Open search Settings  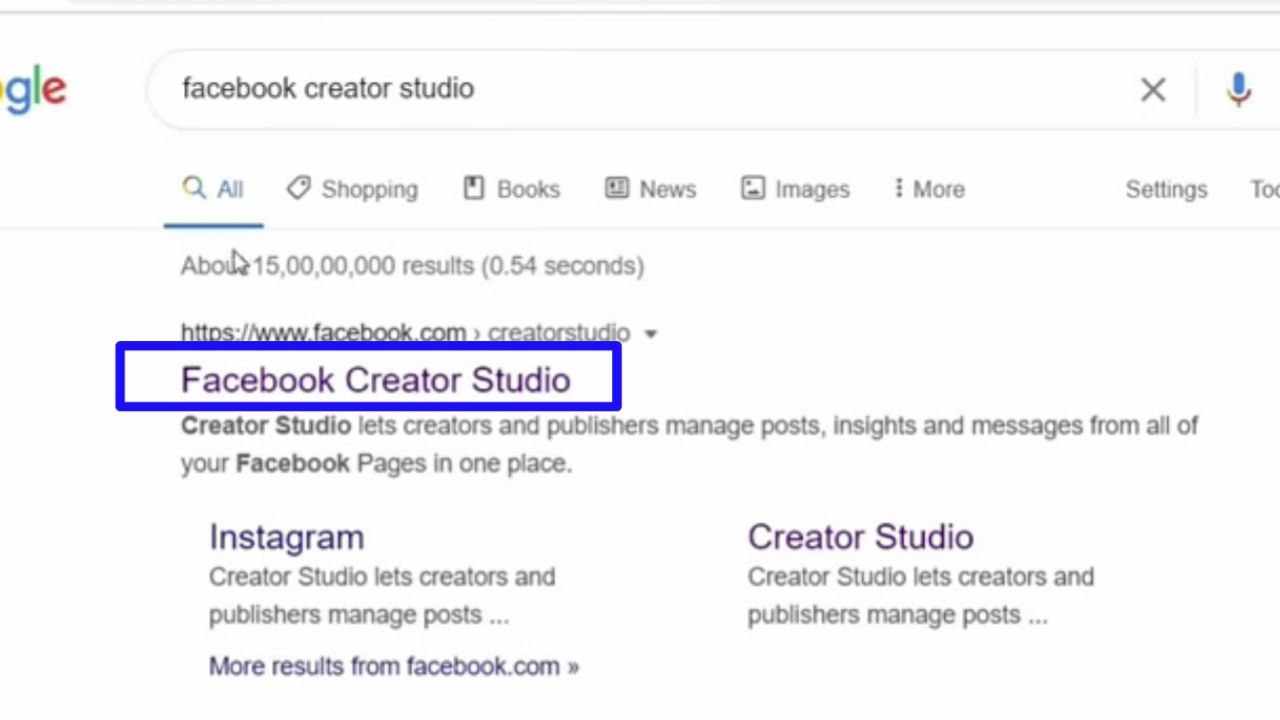point(1166,189)
